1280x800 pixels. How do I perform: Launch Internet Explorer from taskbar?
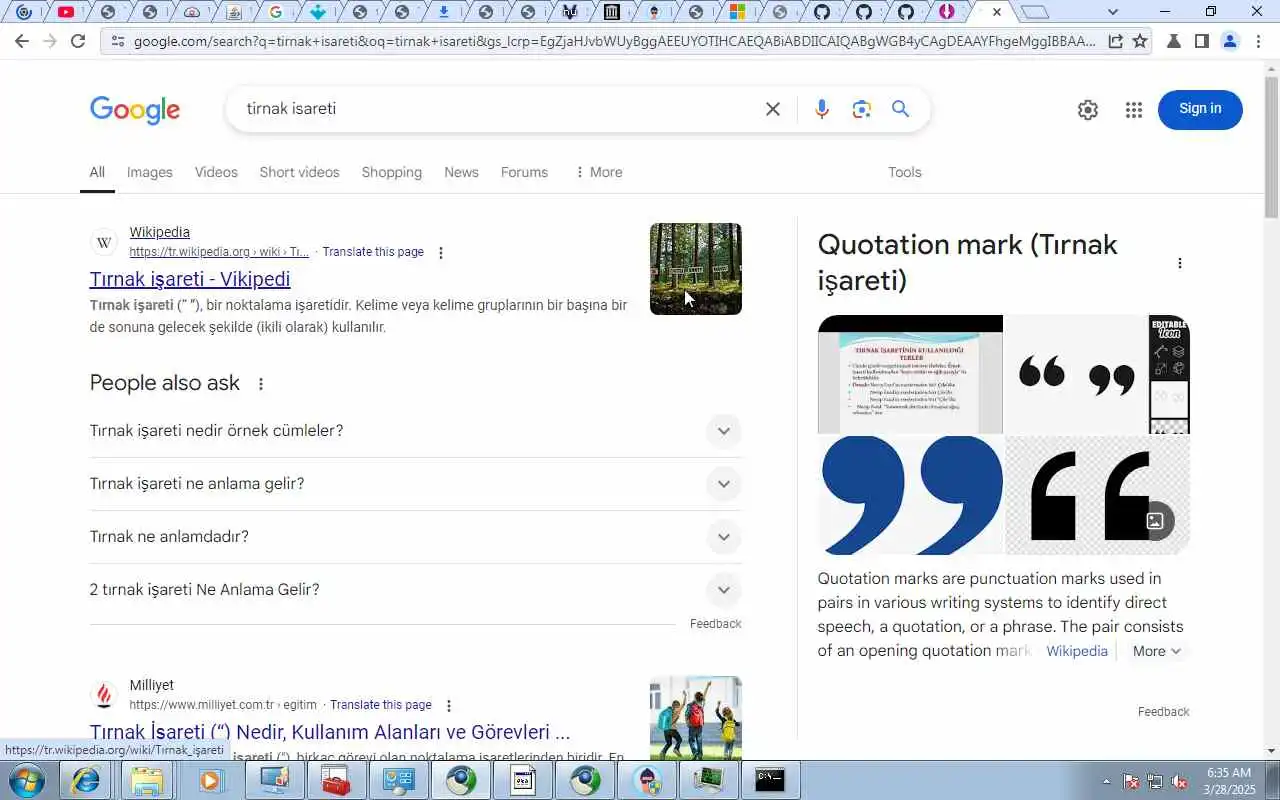(86, 780)
